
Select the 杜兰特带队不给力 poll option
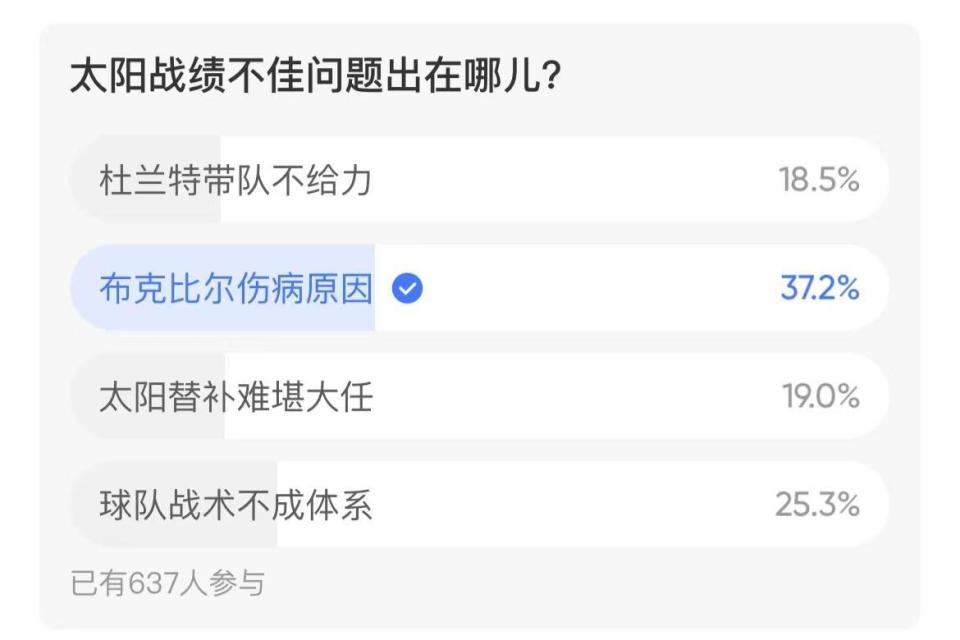[235, 181]
